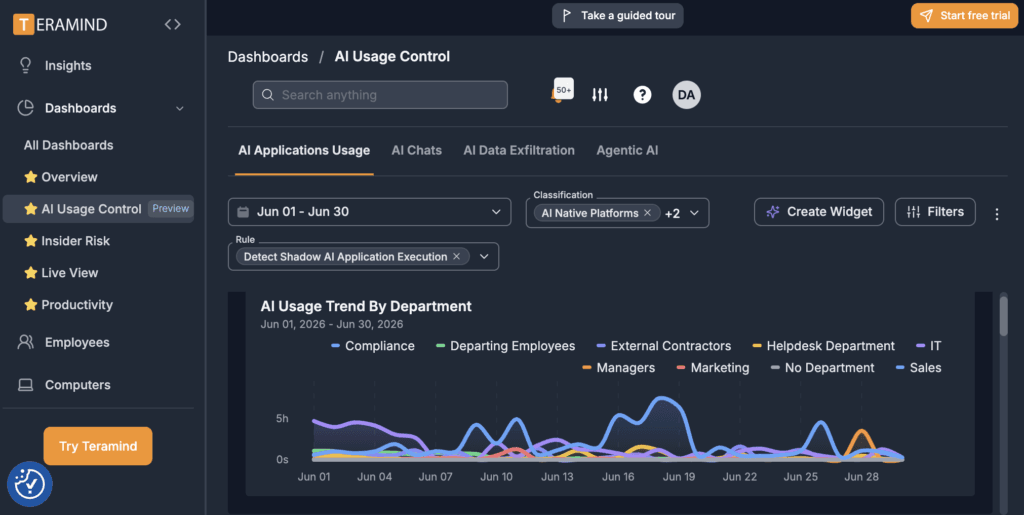This screenshot has height=515, width=1024.
Task: Toggle the IT legend series
Action: point(929,346)
